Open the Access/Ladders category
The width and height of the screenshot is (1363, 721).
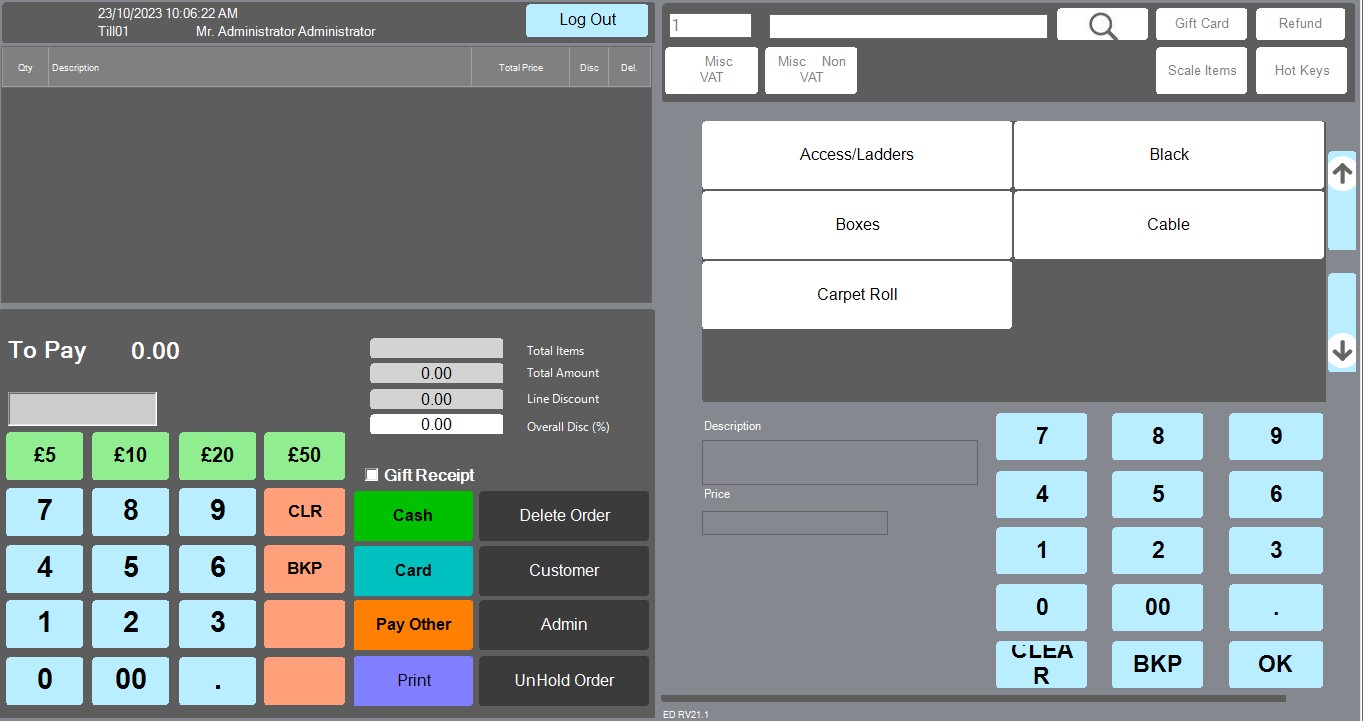pos(856,155)
